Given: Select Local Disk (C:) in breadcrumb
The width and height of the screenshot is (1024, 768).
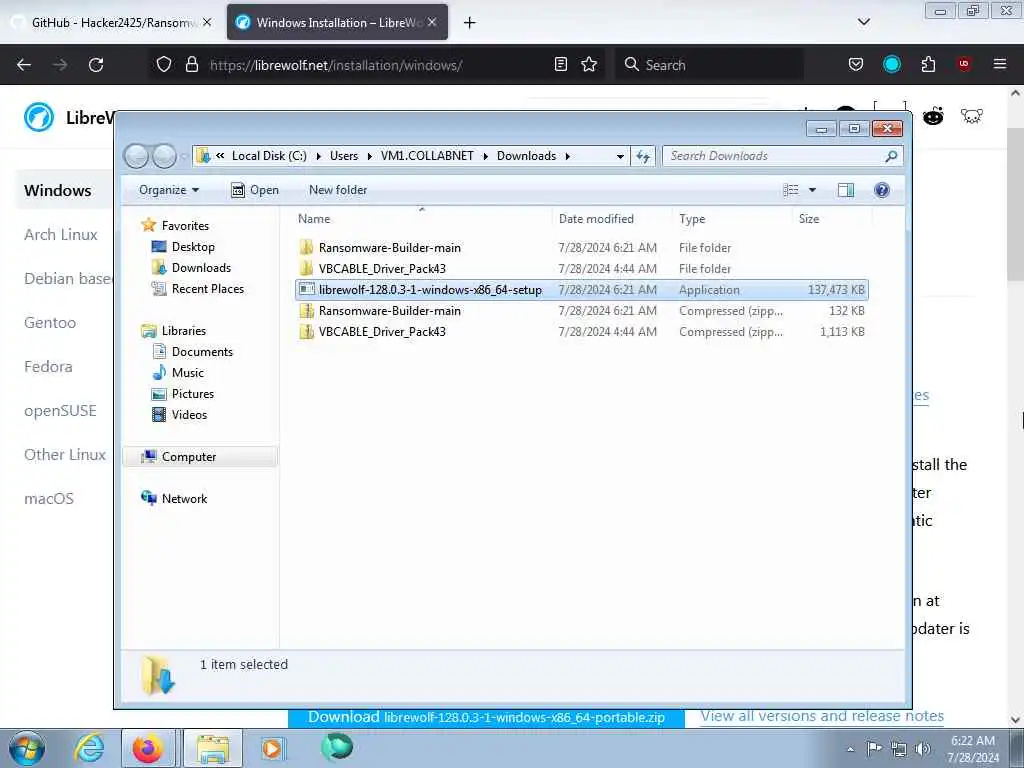Looking at the screenshot, I should (269, 156).
